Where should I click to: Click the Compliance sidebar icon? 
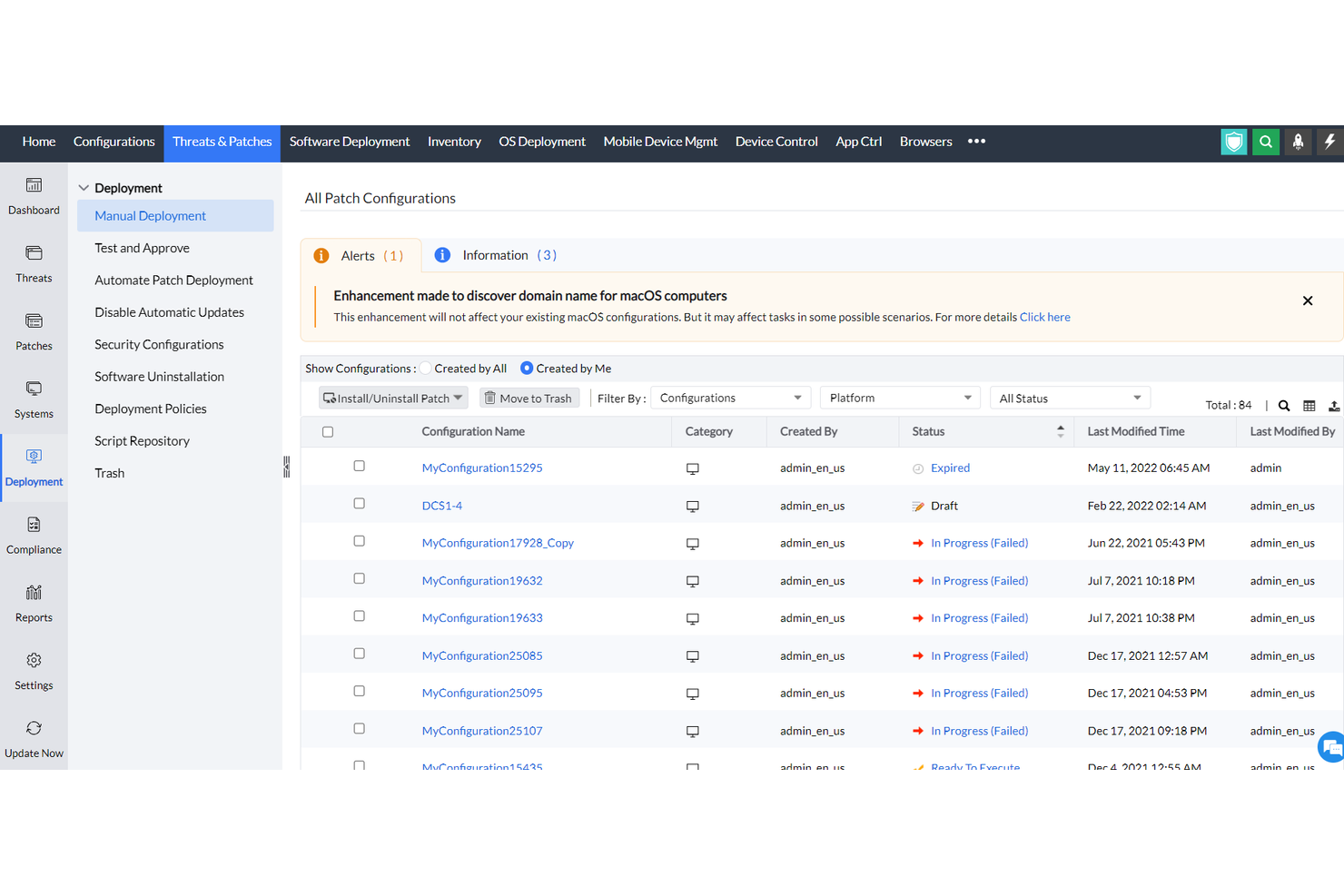pos(34,536)
